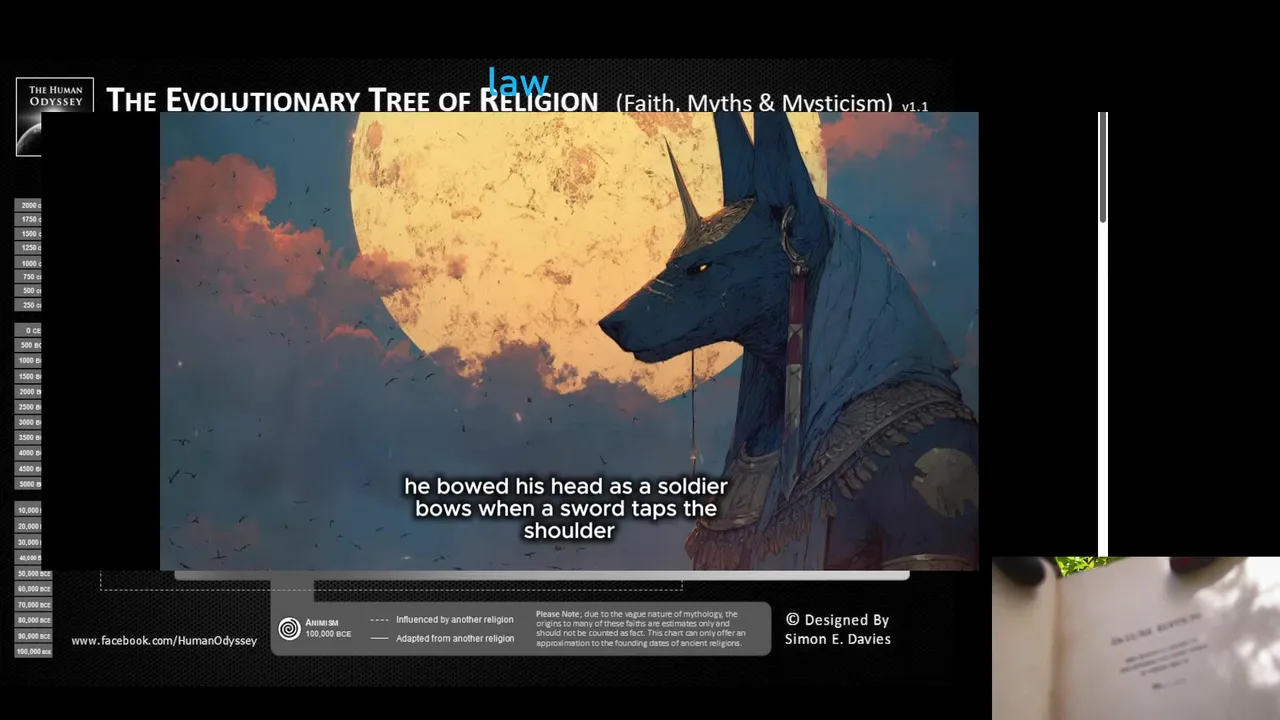This screenshot has height=720, width=1280.
Task: Select the webcam book thumbnail
Action: [1136, 638]
